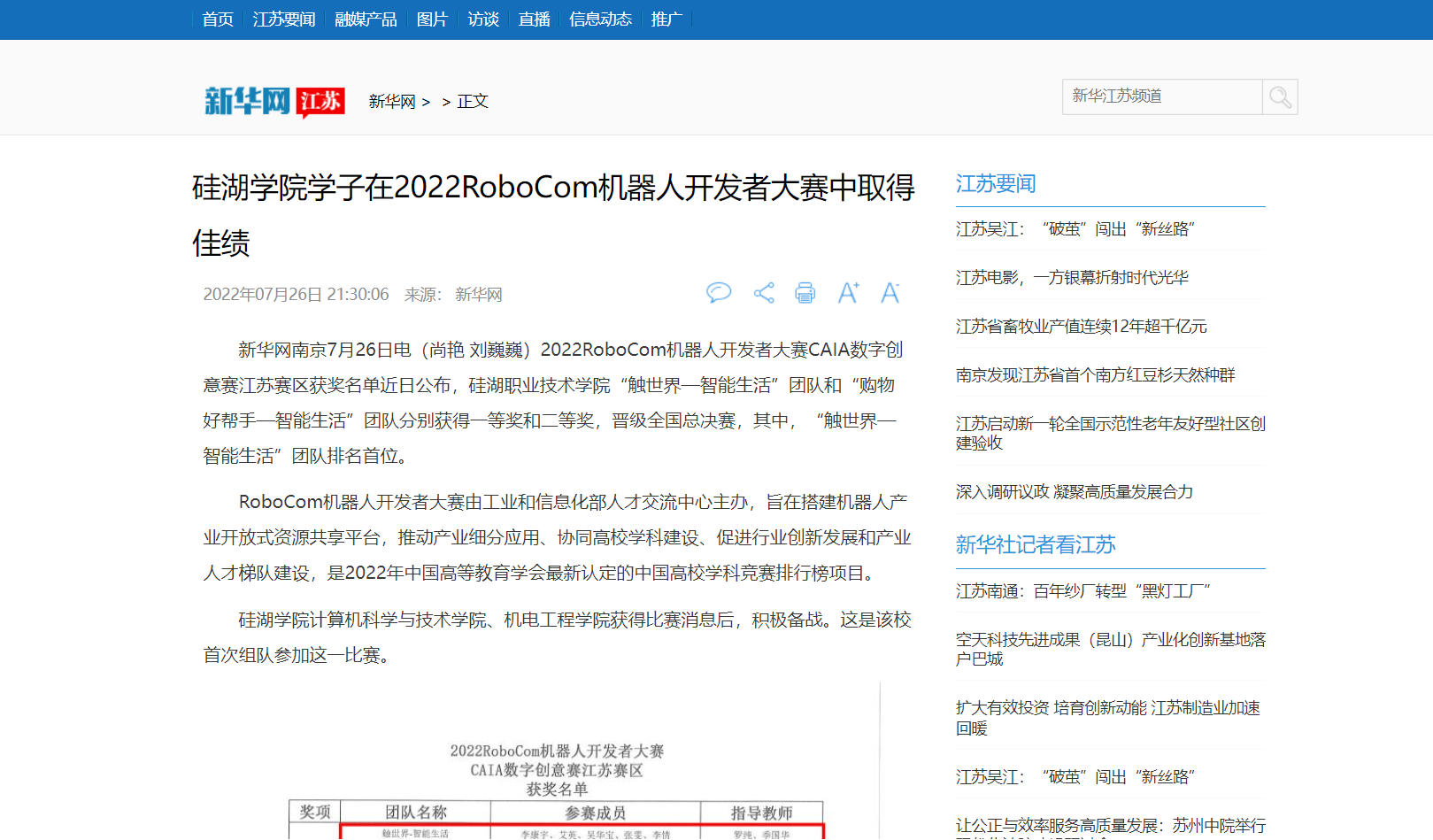Image resolution: width=1433 pixels, height=840 pixels.
Task: Click the article headline 硅湖学院学子
Action: click(553, 215)
